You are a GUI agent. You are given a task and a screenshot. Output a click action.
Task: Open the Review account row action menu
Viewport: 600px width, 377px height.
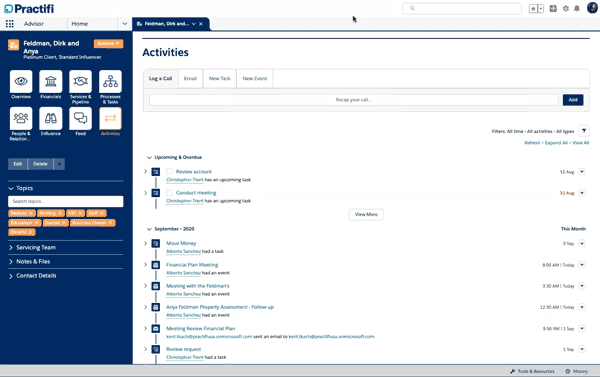click(582, 171)
